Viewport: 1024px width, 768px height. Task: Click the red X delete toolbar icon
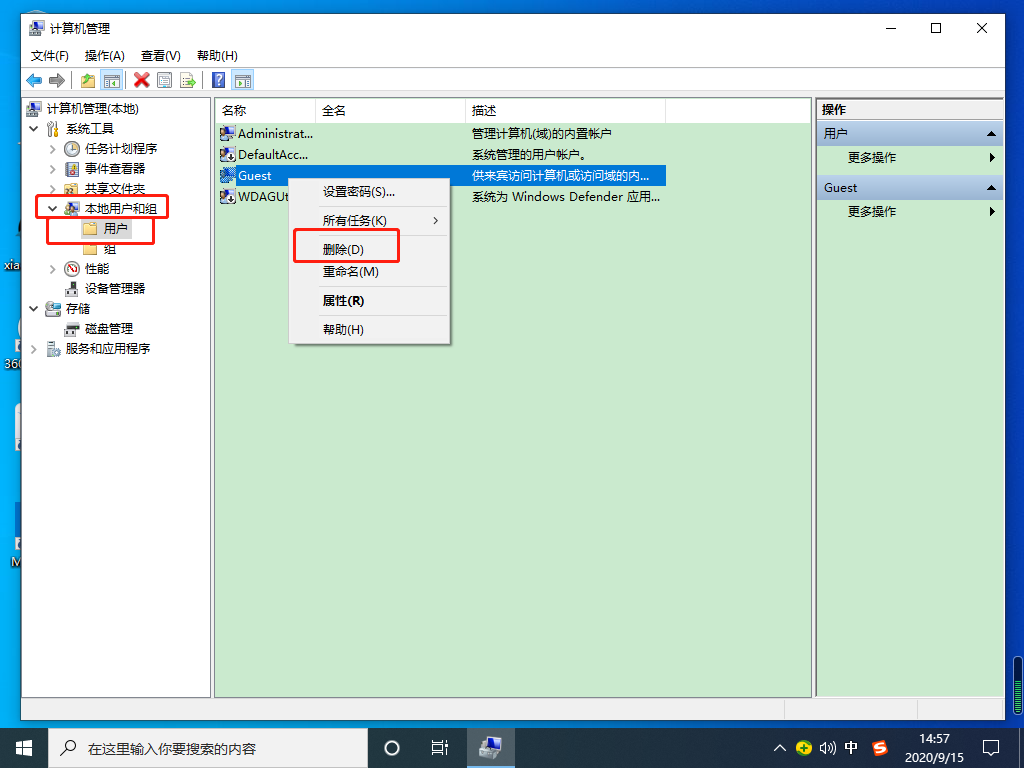[142, 80]
